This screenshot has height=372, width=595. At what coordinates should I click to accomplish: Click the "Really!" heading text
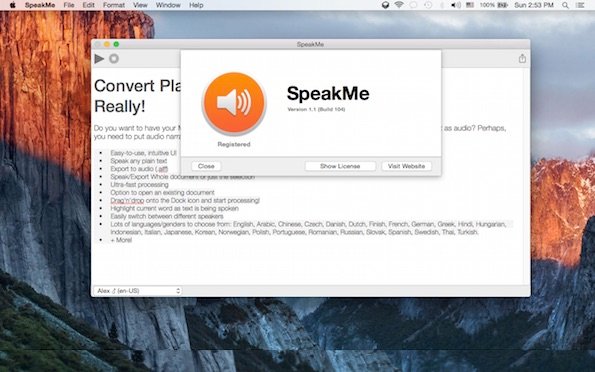(x=120, y=106)
